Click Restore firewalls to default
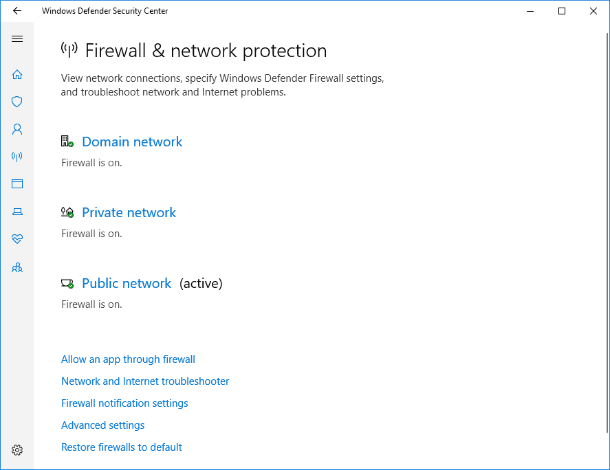The width and height of the screenshot is (610, 470). (121, 447)
